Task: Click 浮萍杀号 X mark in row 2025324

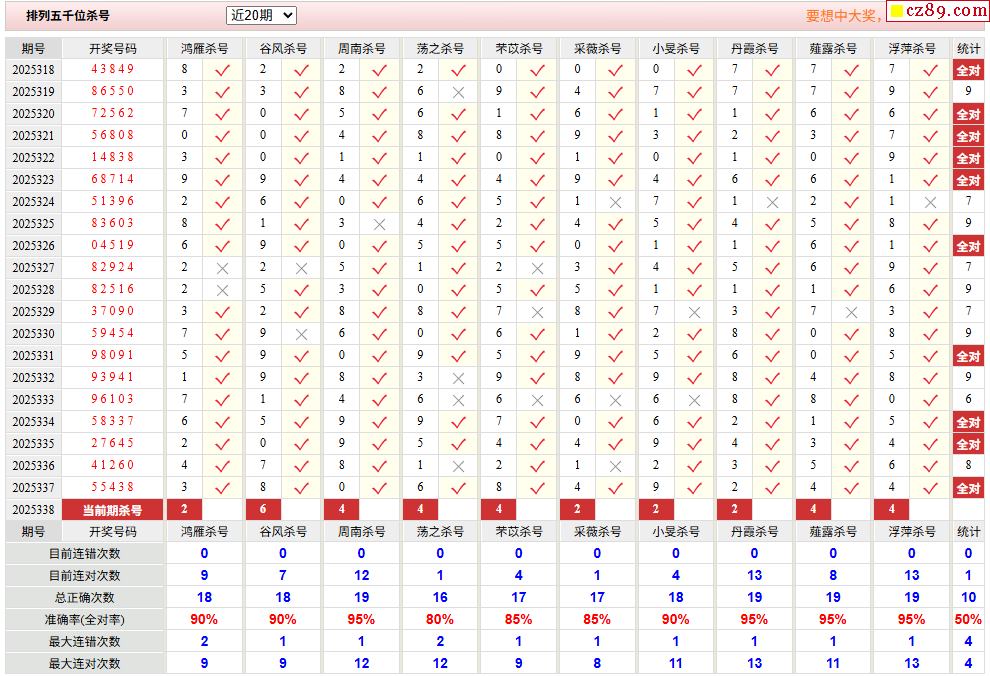Action: 930,202
